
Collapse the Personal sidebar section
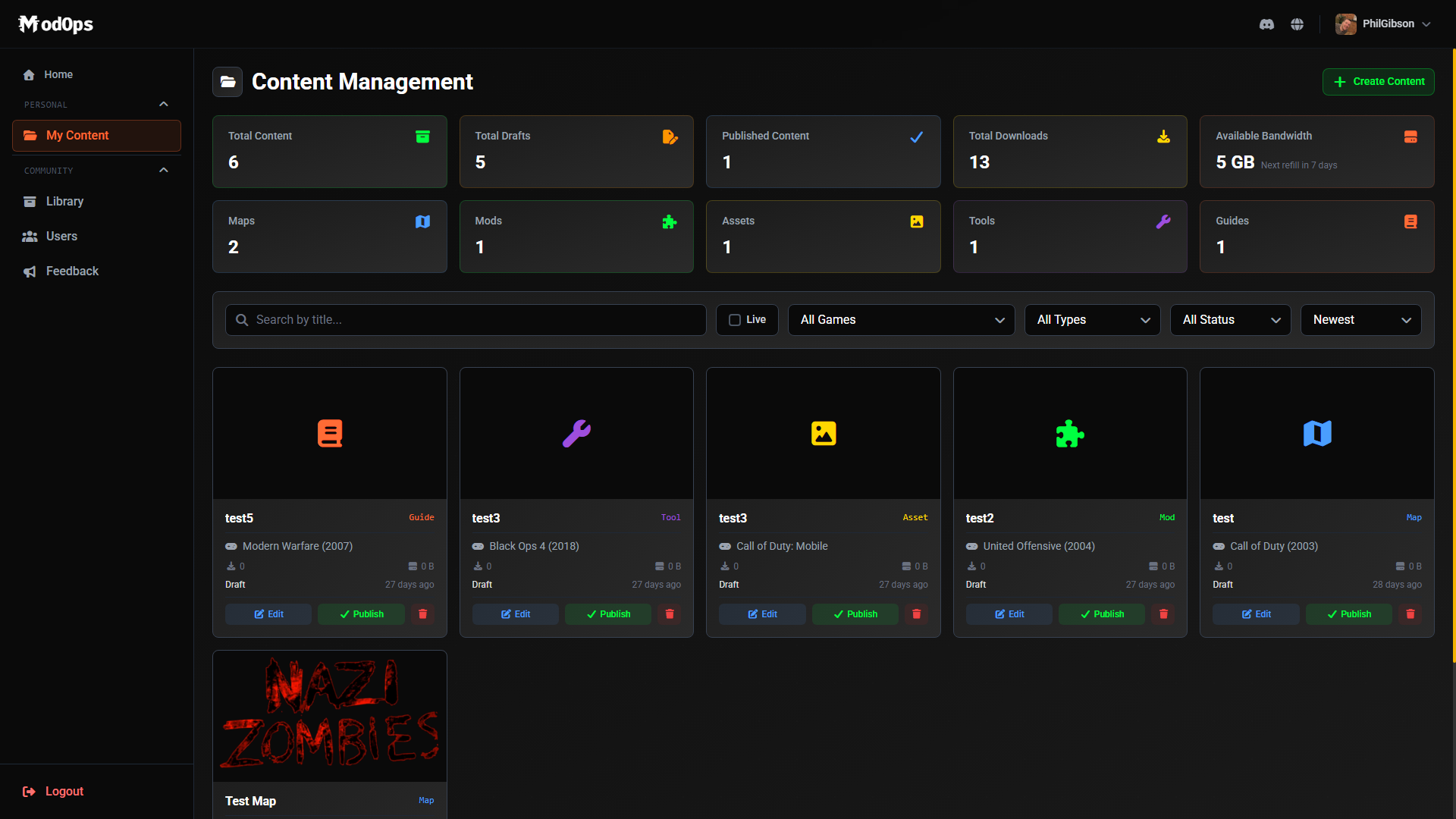click(x=164, y=104)
